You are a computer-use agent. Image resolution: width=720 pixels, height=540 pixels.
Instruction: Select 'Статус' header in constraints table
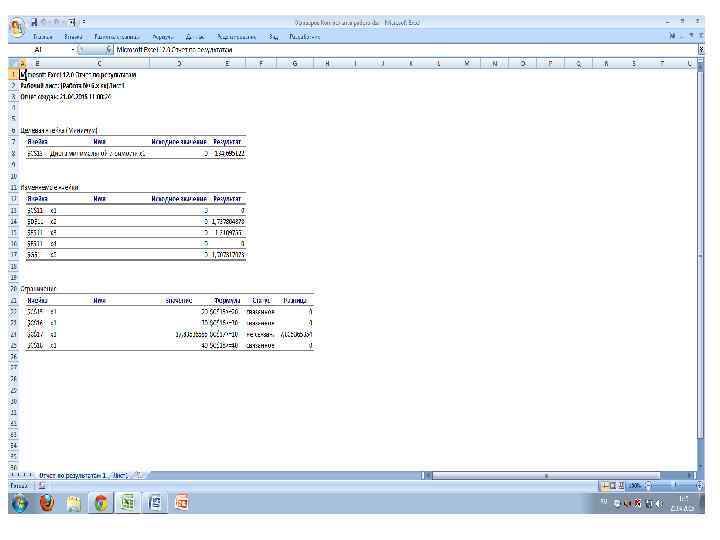(x=261, y=300)
